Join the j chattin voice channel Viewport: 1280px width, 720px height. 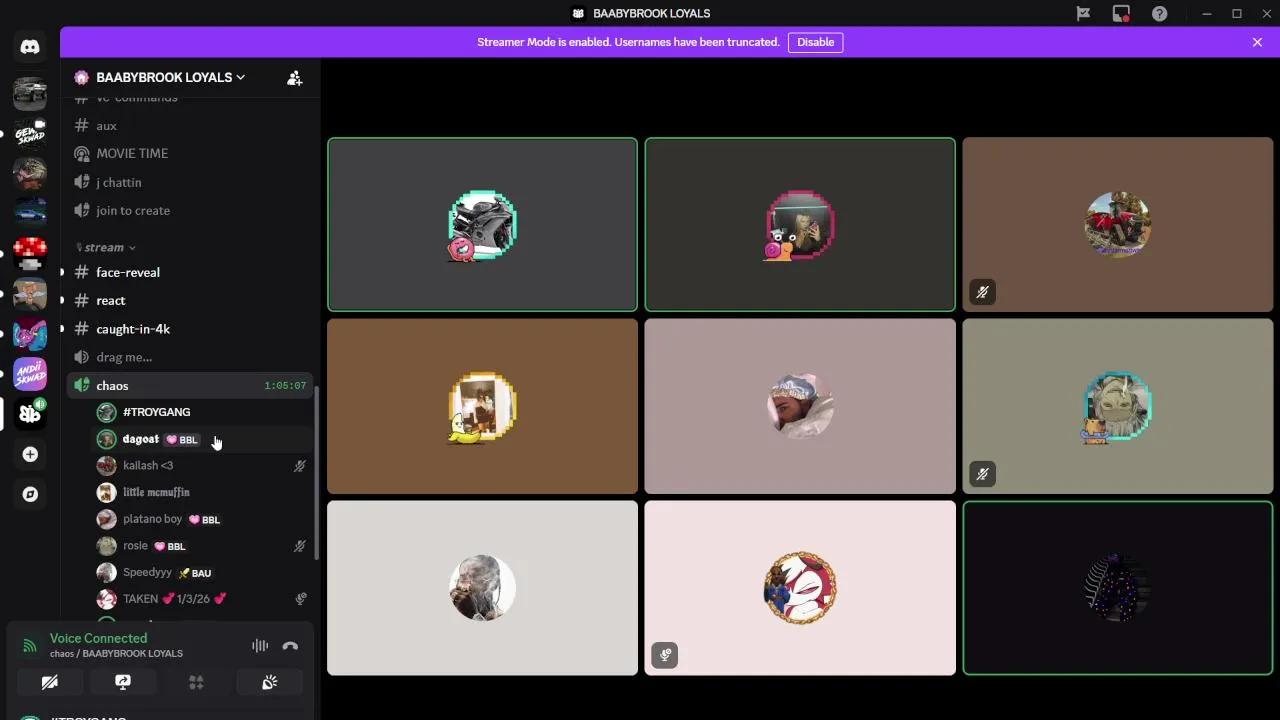(x=190, y=183)
